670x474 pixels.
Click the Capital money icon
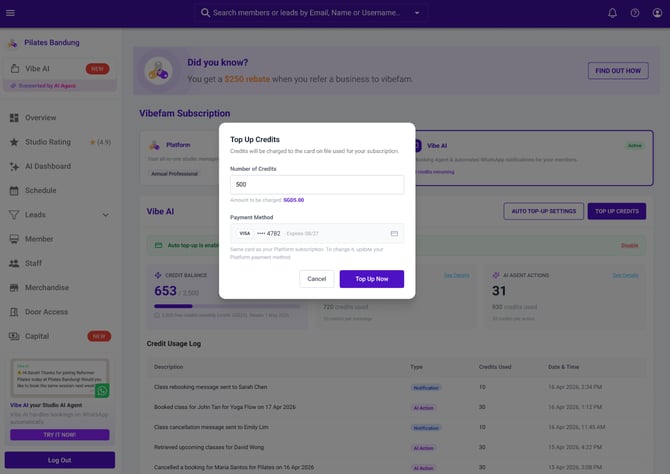[x=14, y=336]
